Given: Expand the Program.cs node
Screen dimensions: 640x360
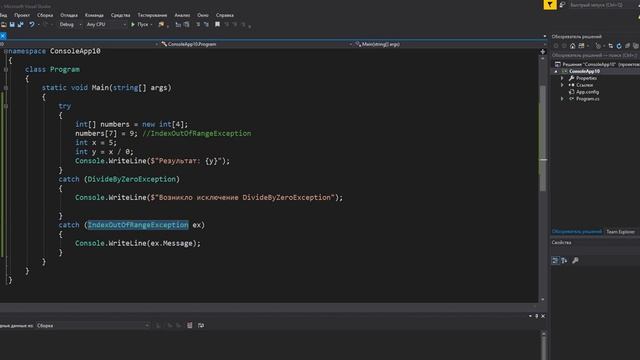Looking at the screenshot, I should 562,99.
